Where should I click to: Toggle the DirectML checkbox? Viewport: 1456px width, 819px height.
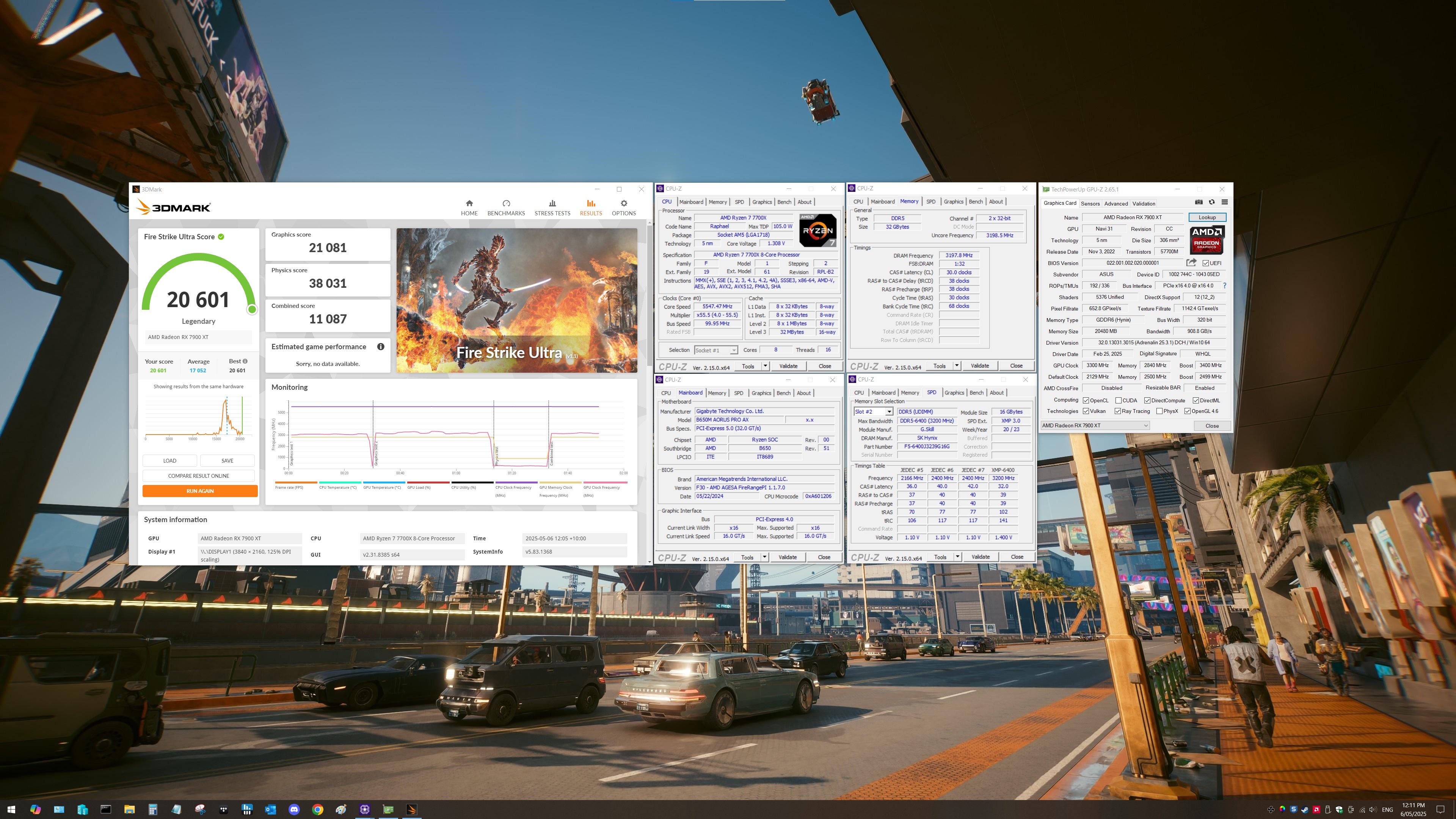[1196, 400]
